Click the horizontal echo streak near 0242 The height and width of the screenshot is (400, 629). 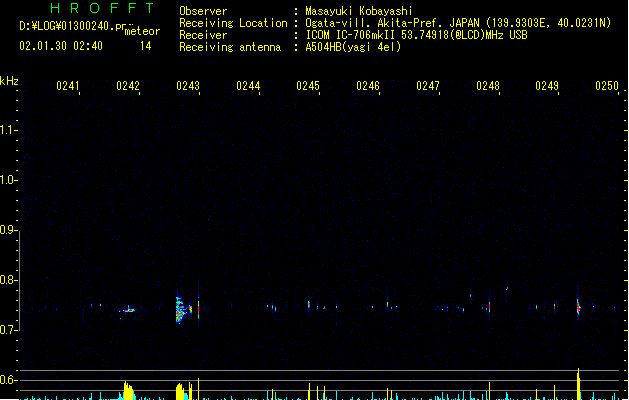coord(128,310)
